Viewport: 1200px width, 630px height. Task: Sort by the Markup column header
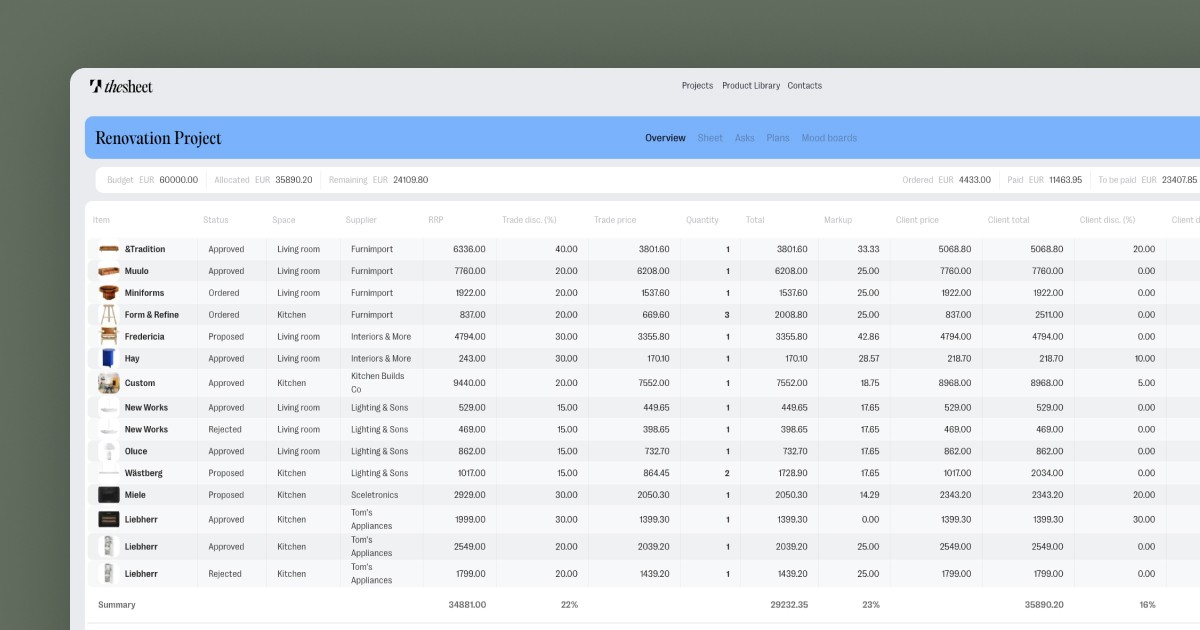pyautogui.click(x=838, y=220)
